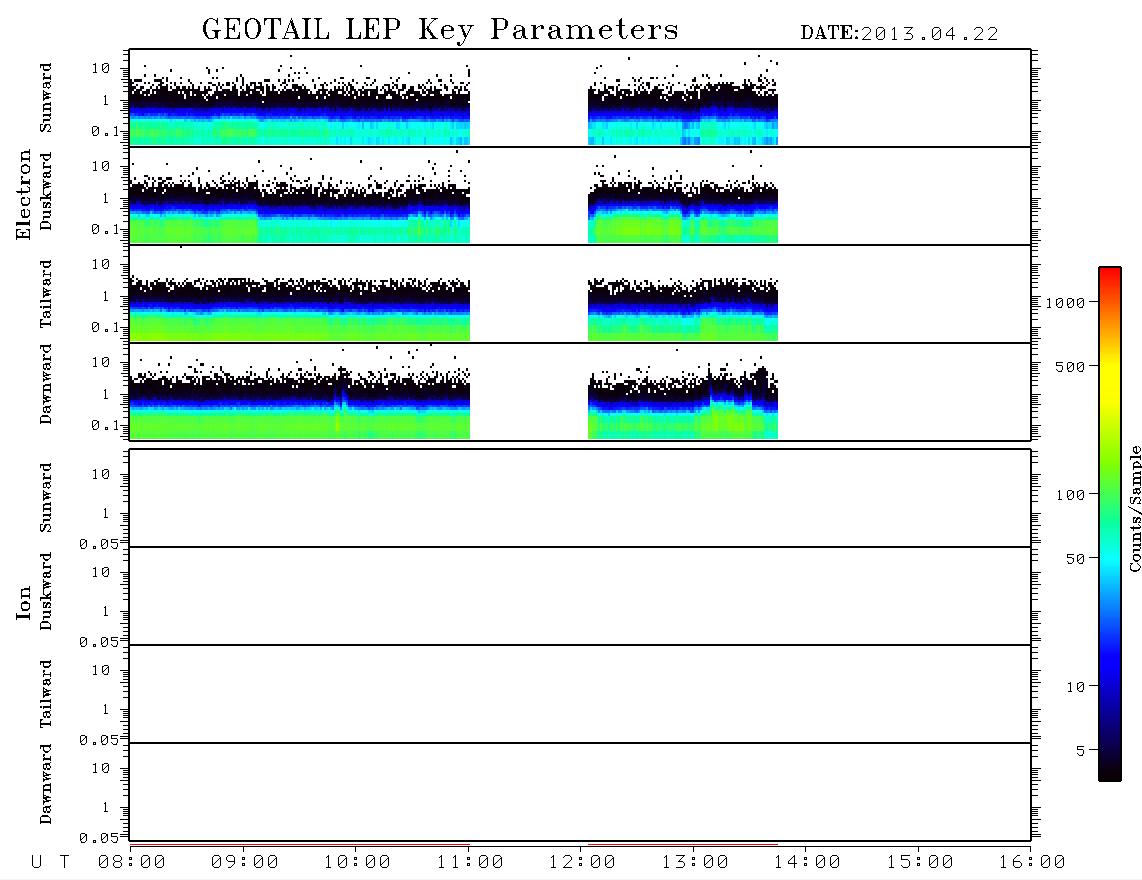The image size is (1142, 880).
Task: Click the 500 colorbar tick label
Action: [x=1070, y=367]
